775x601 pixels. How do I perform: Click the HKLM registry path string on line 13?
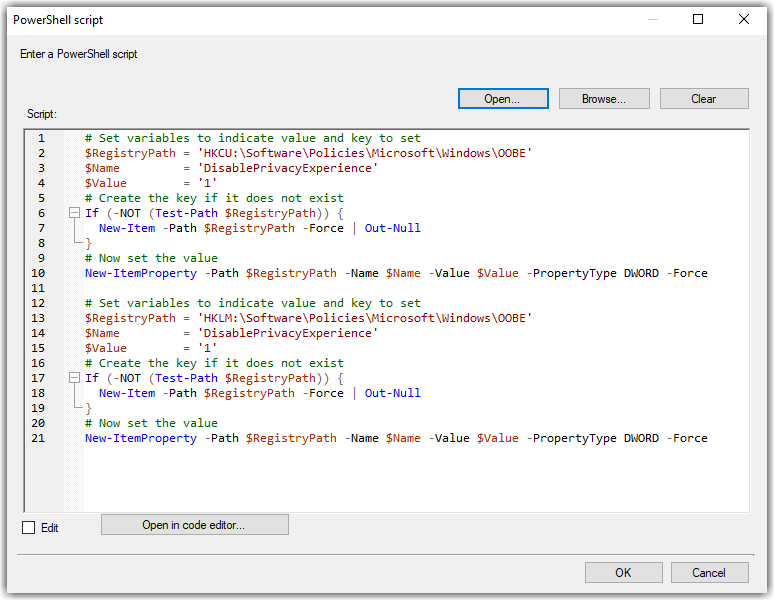tap(365, 318)
